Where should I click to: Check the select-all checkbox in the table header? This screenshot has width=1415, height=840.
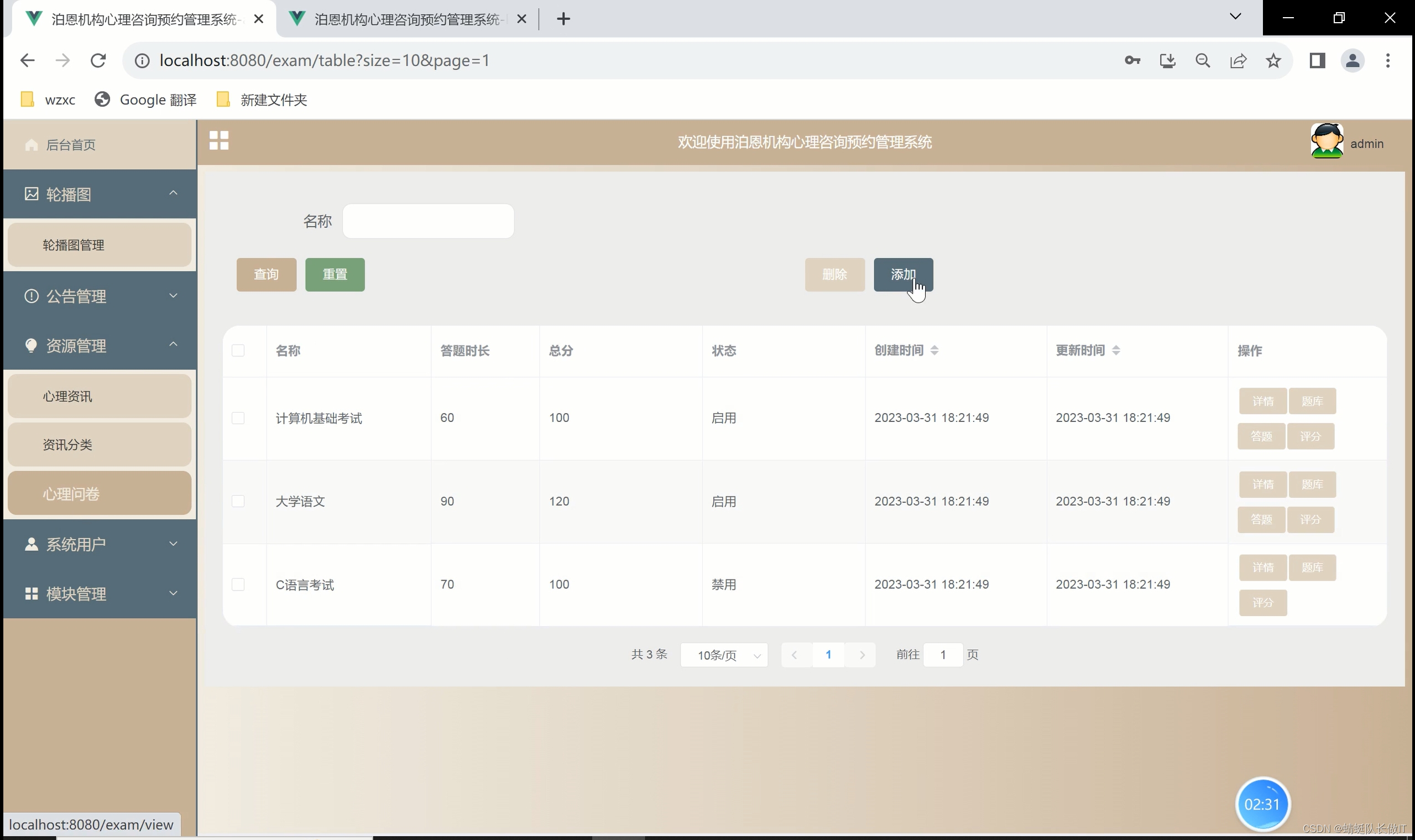(239, 351)
